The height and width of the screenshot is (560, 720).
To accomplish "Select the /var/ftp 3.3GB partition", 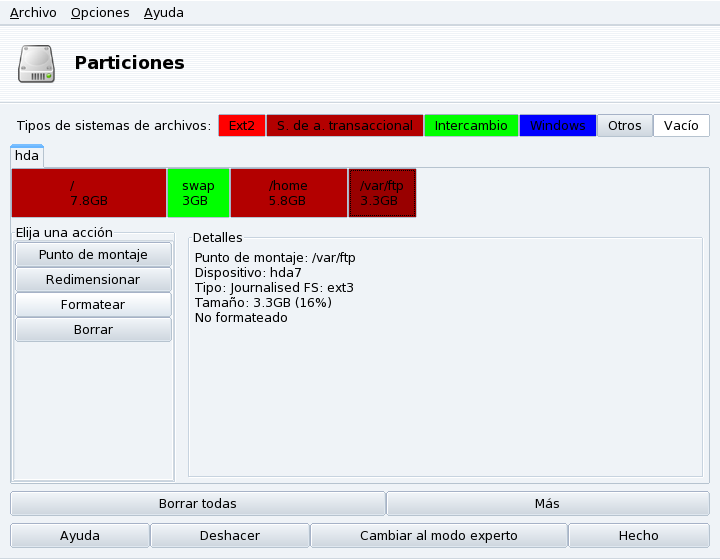I will [x=382, y=193].
